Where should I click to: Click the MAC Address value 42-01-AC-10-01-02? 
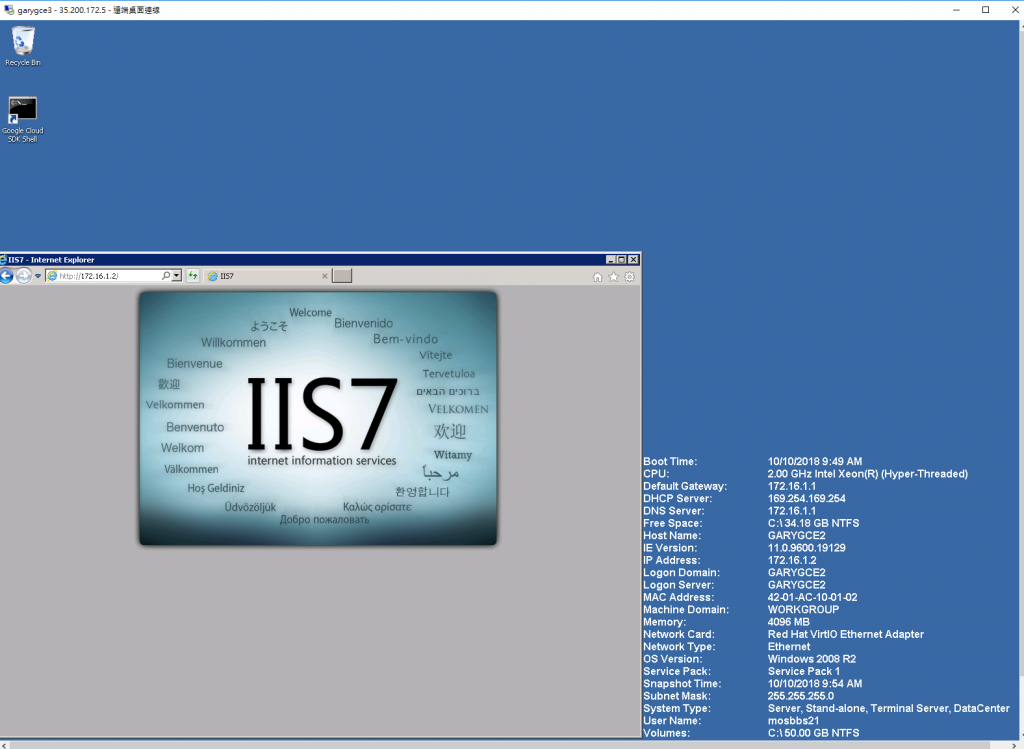pos(812,598)
